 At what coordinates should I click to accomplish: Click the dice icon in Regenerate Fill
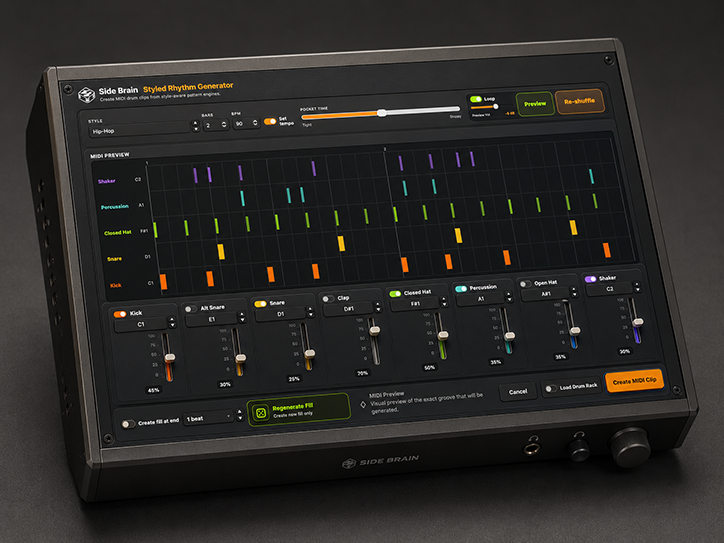261,412
